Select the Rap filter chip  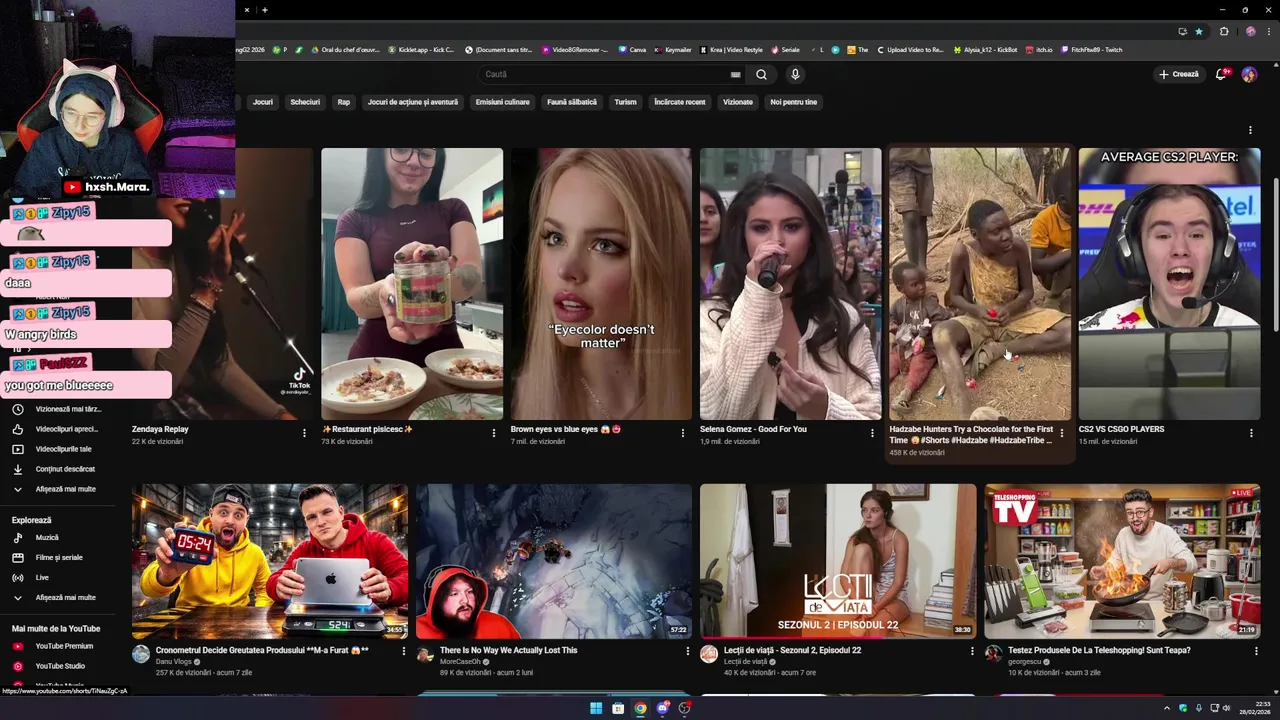coord(344,102)
